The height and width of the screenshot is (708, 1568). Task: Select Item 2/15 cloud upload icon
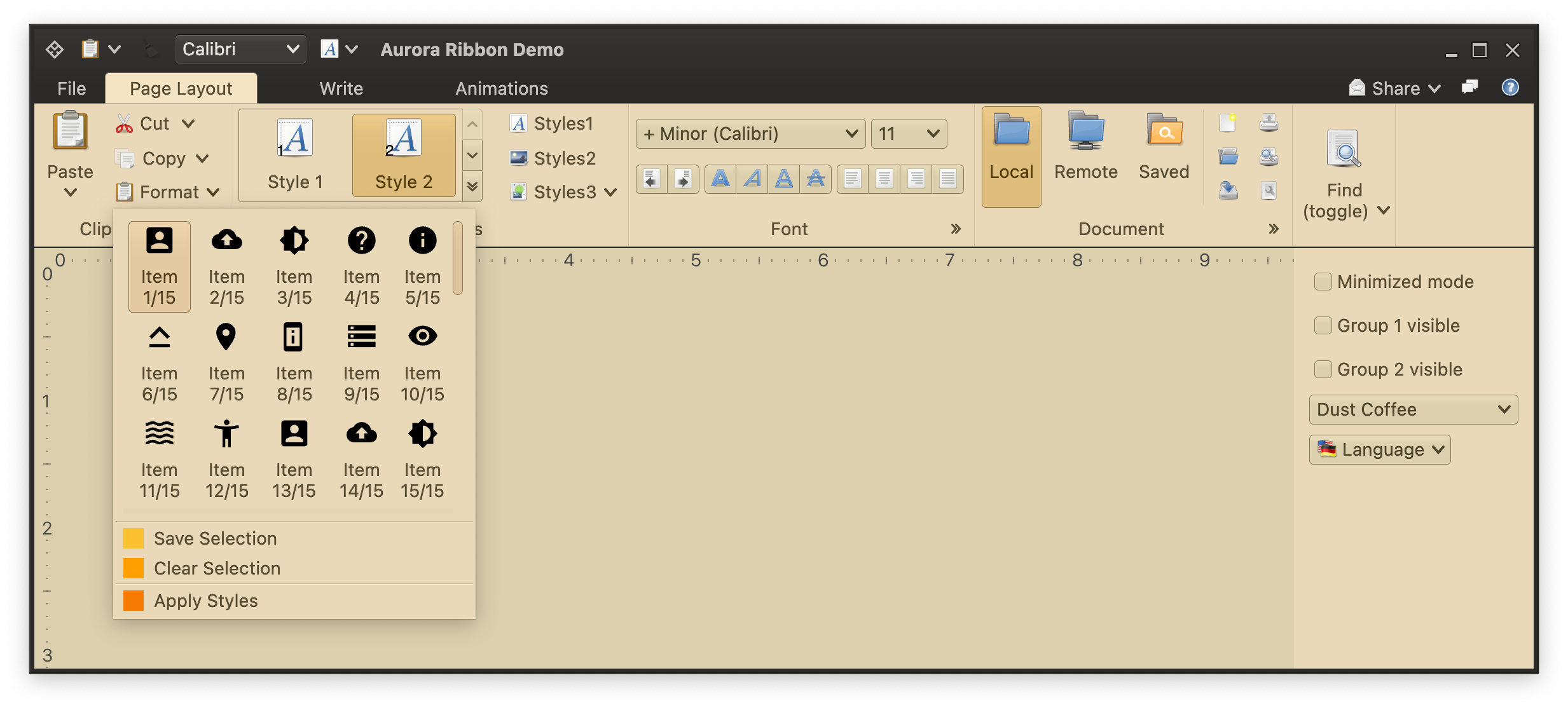coord(226,241)
